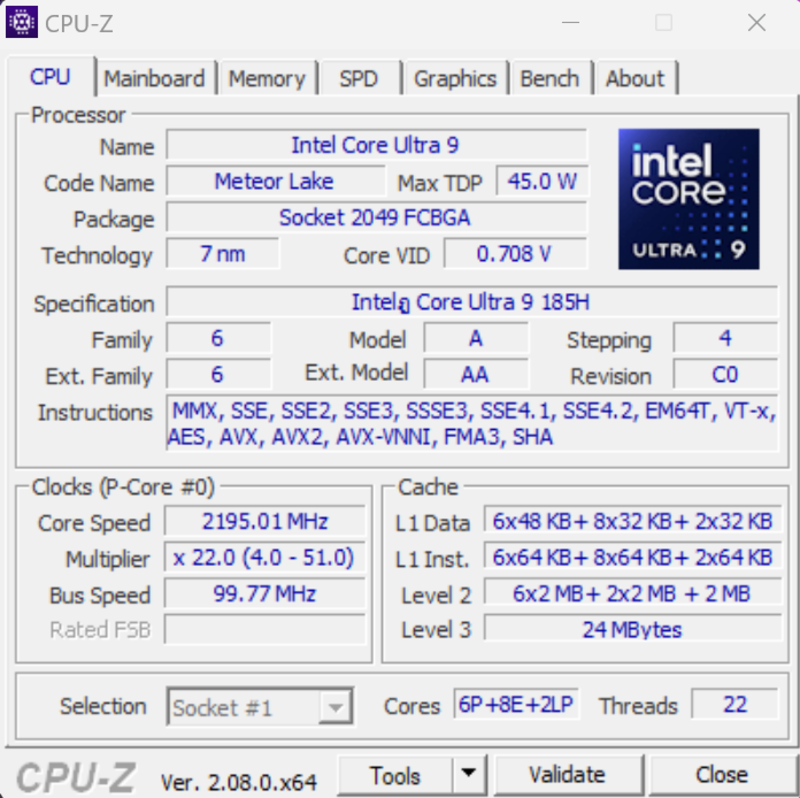Click the Close button at bottom

(x=721, y=776)
